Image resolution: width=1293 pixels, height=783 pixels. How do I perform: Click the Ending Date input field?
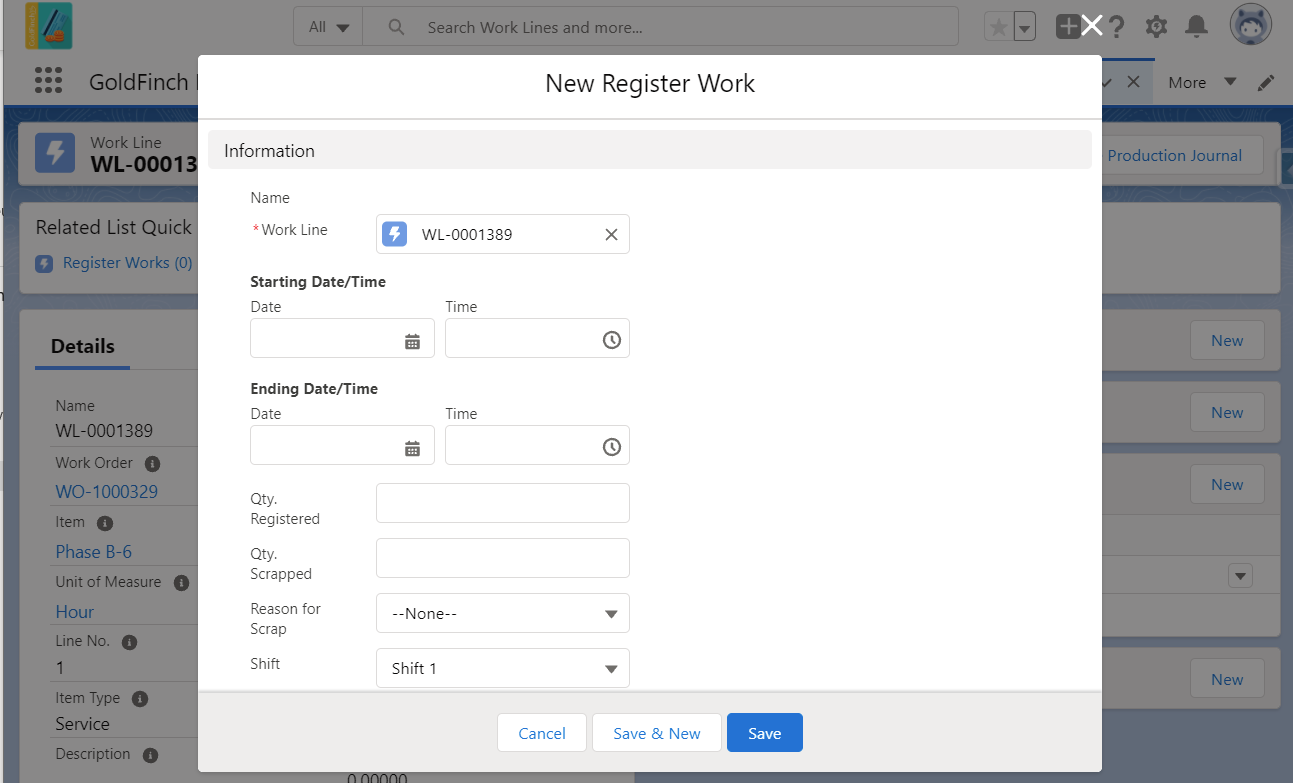[342, 445]
